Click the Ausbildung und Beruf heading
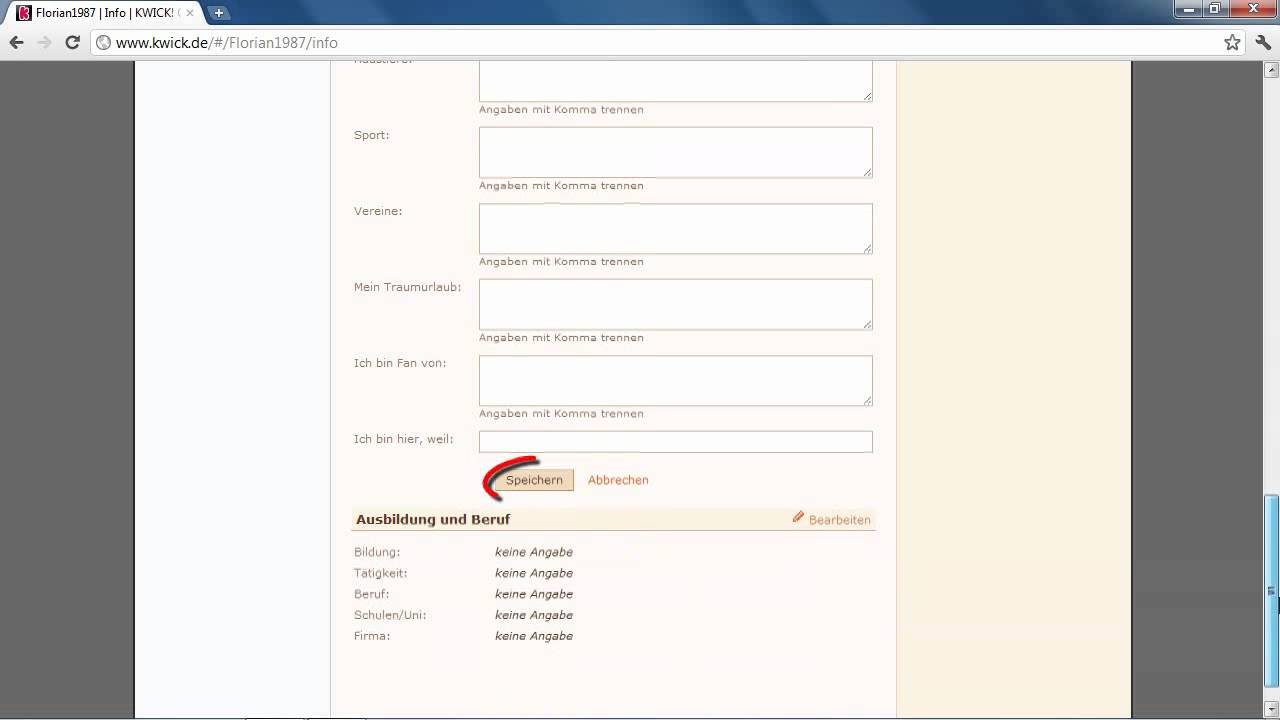1280x720 pixels. (x=433, y=519)
